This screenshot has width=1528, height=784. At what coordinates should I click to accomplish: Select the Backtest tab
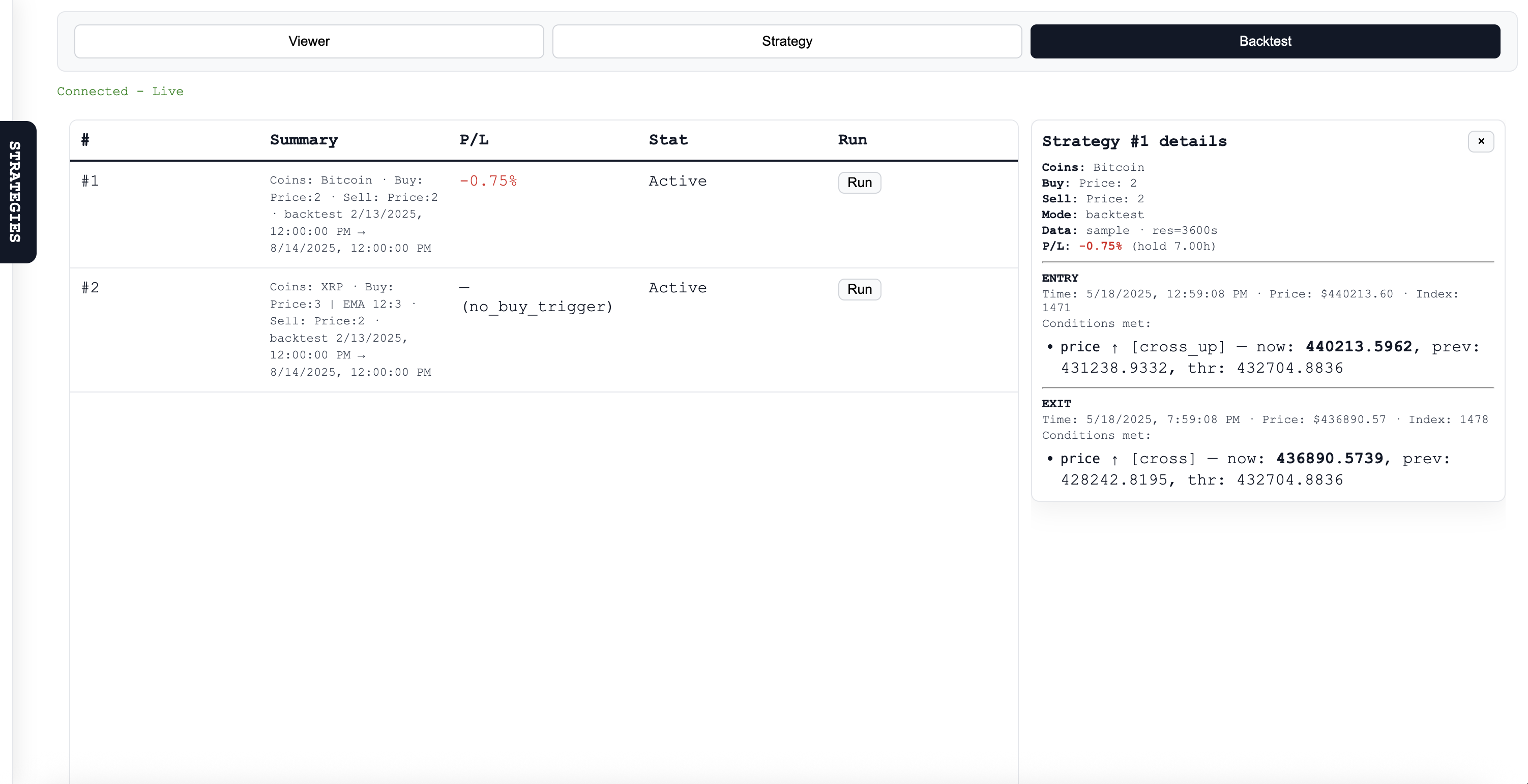pyautogui.click(x=1265, y=41)
